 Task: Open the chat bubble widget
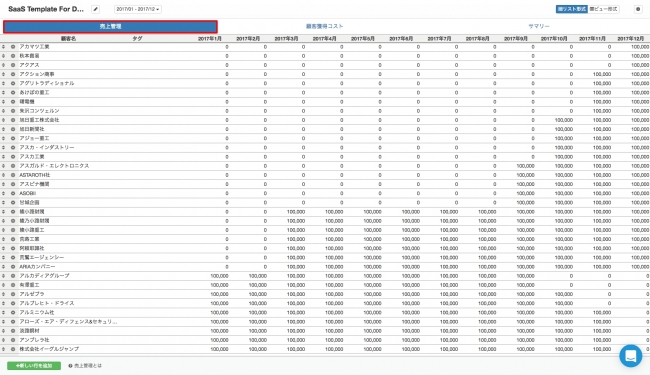[631, 356]
